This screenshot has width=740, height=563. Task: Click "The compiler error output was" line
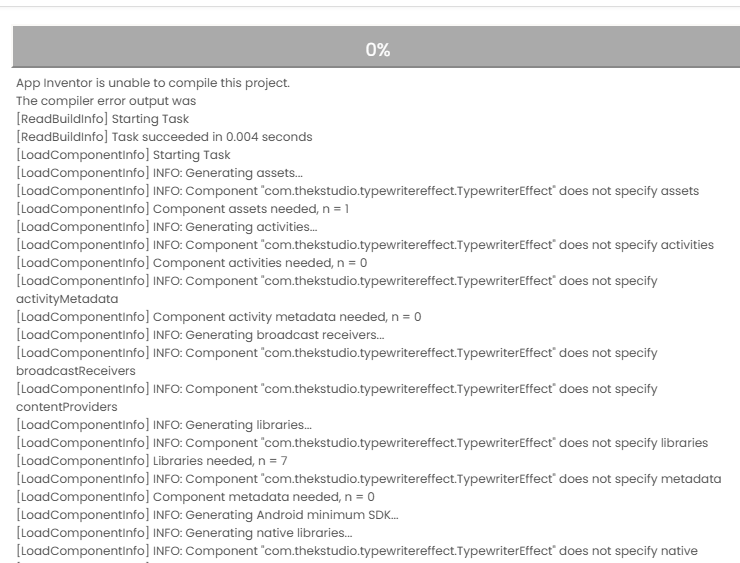coord(102,101)
